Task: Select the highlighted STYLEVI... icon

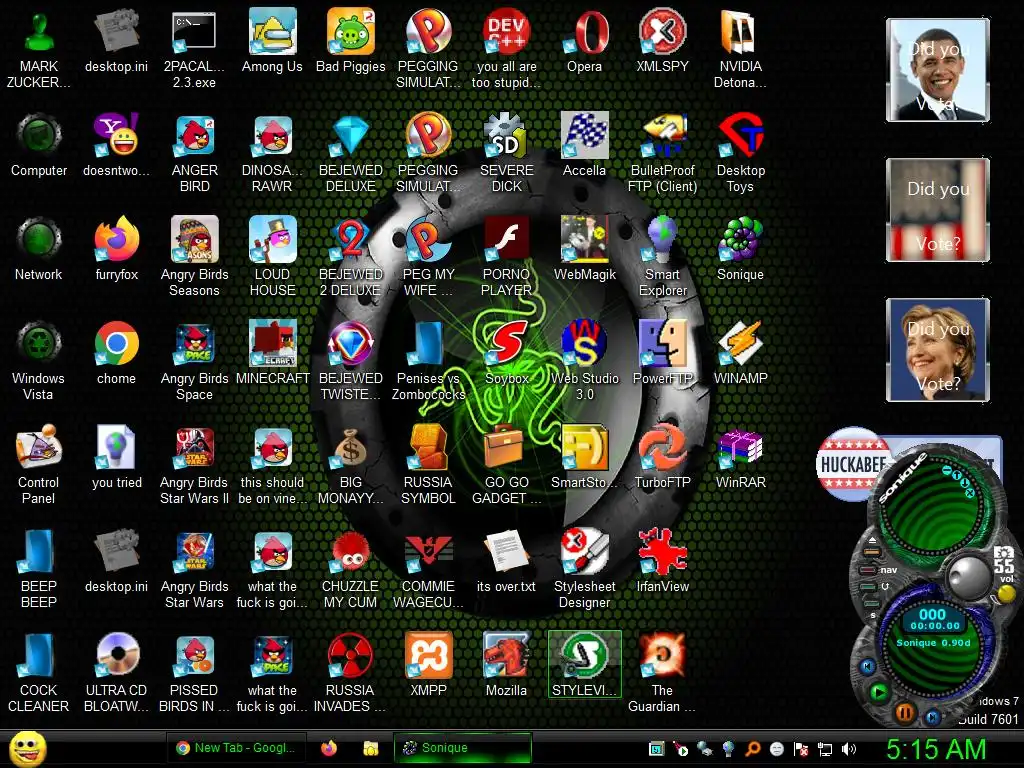Action: (x=584, y=664)
